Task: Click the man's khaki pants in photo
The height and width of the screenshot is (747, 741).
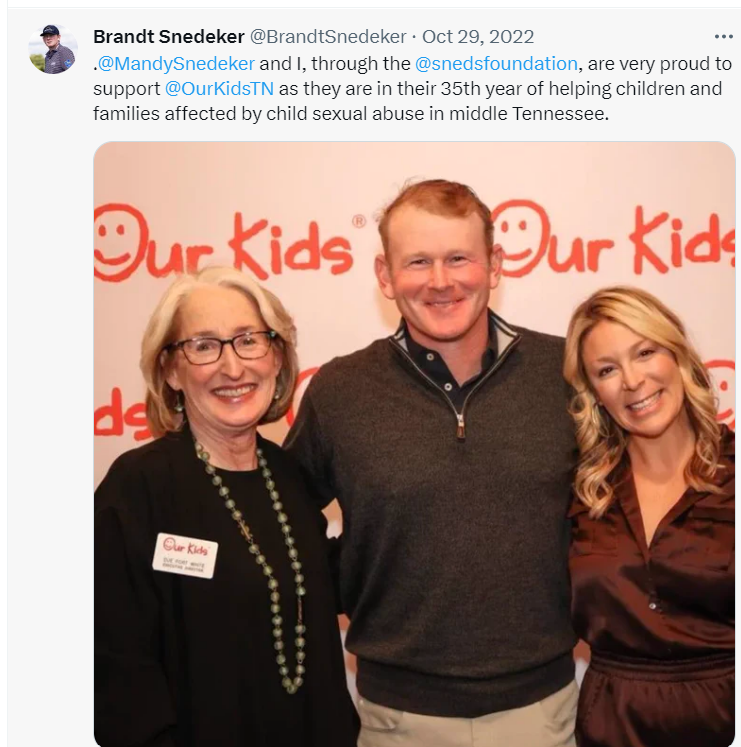Action: [x=467, y=717]
